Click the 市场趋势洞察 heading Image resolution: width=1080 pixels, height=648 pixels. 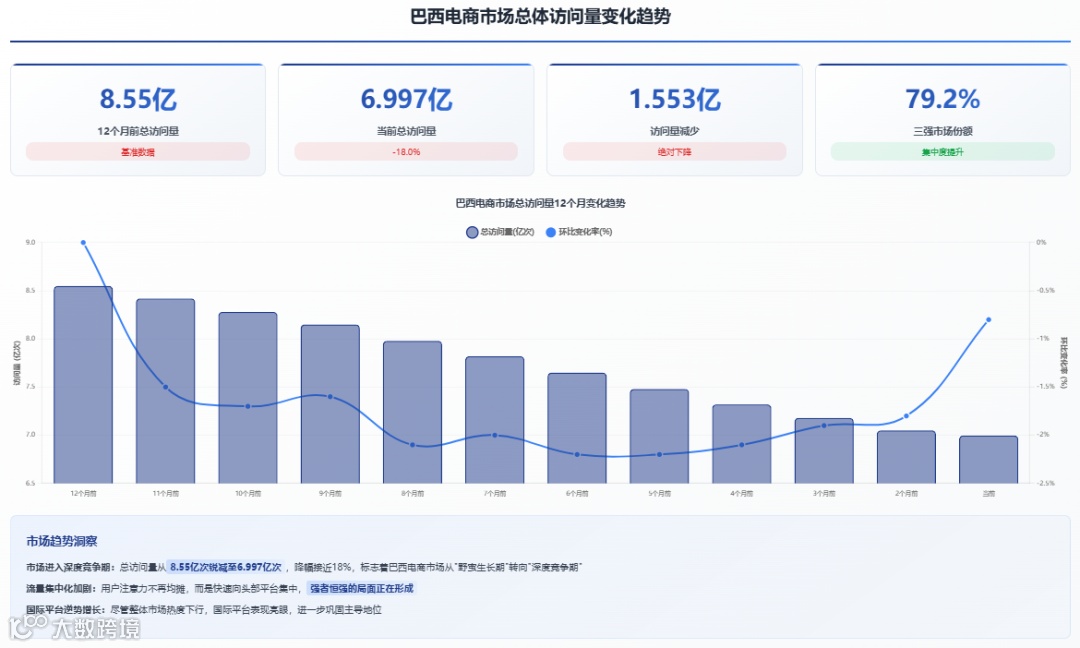tap(62, 541)
